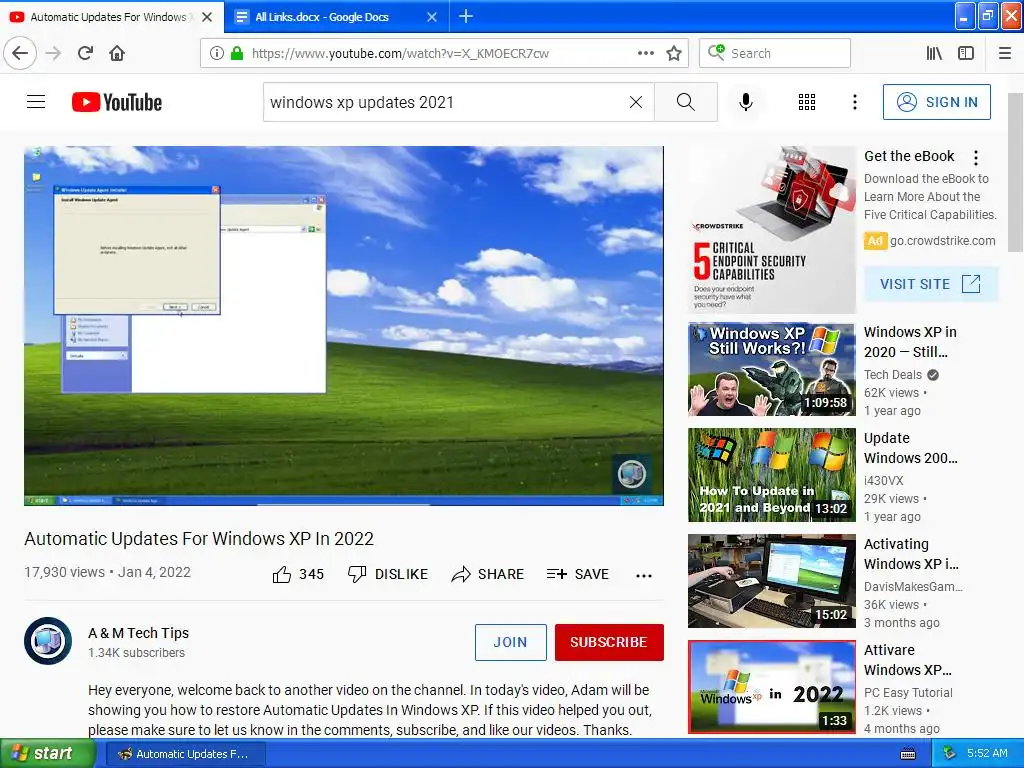Screen dimensions: 1024x768
Task: Save the video to a playlist
Action: pos(578,574)
